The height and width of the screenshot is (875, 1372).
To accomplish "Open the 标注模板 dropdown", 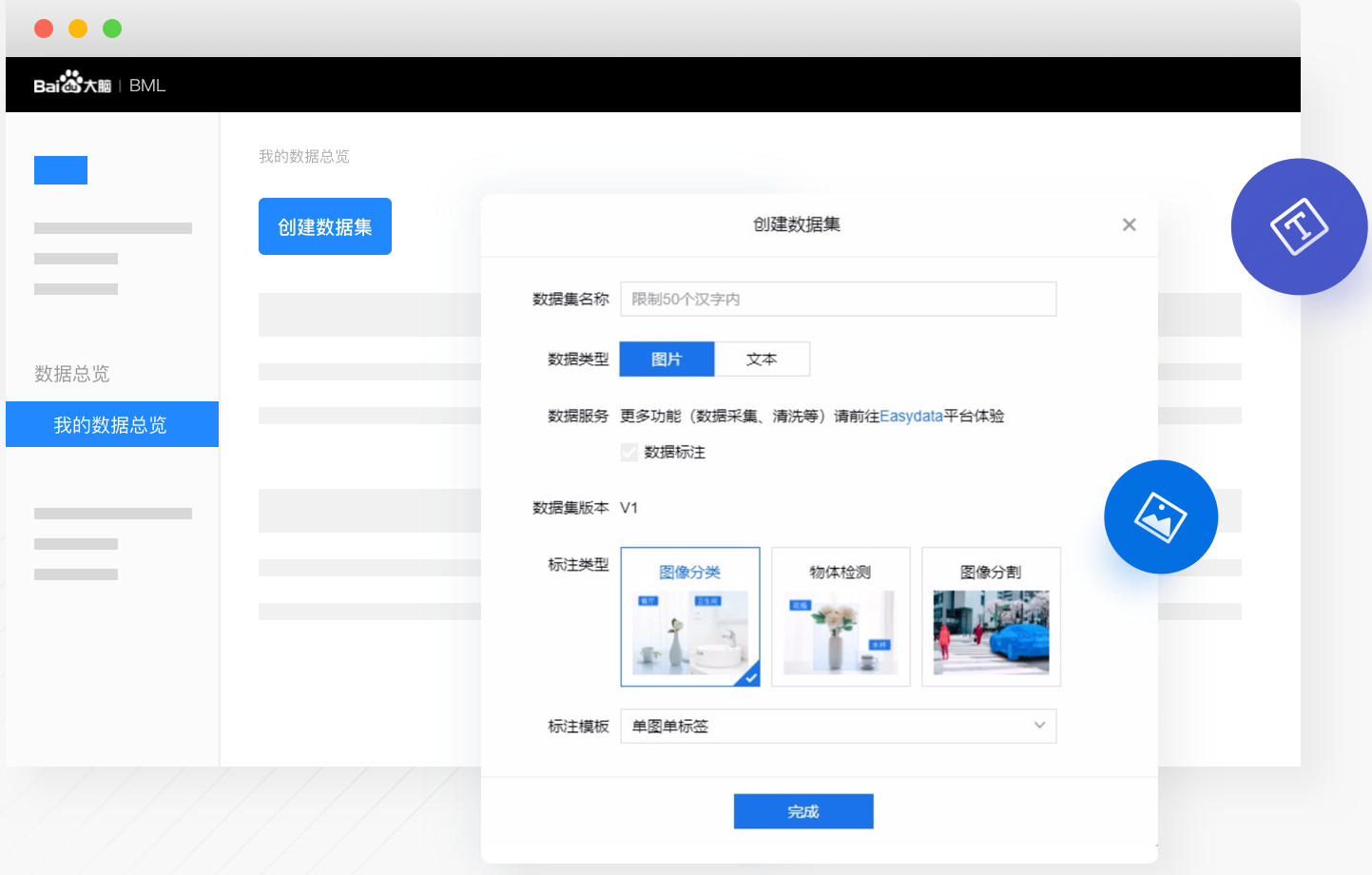I will click(838, 726).
